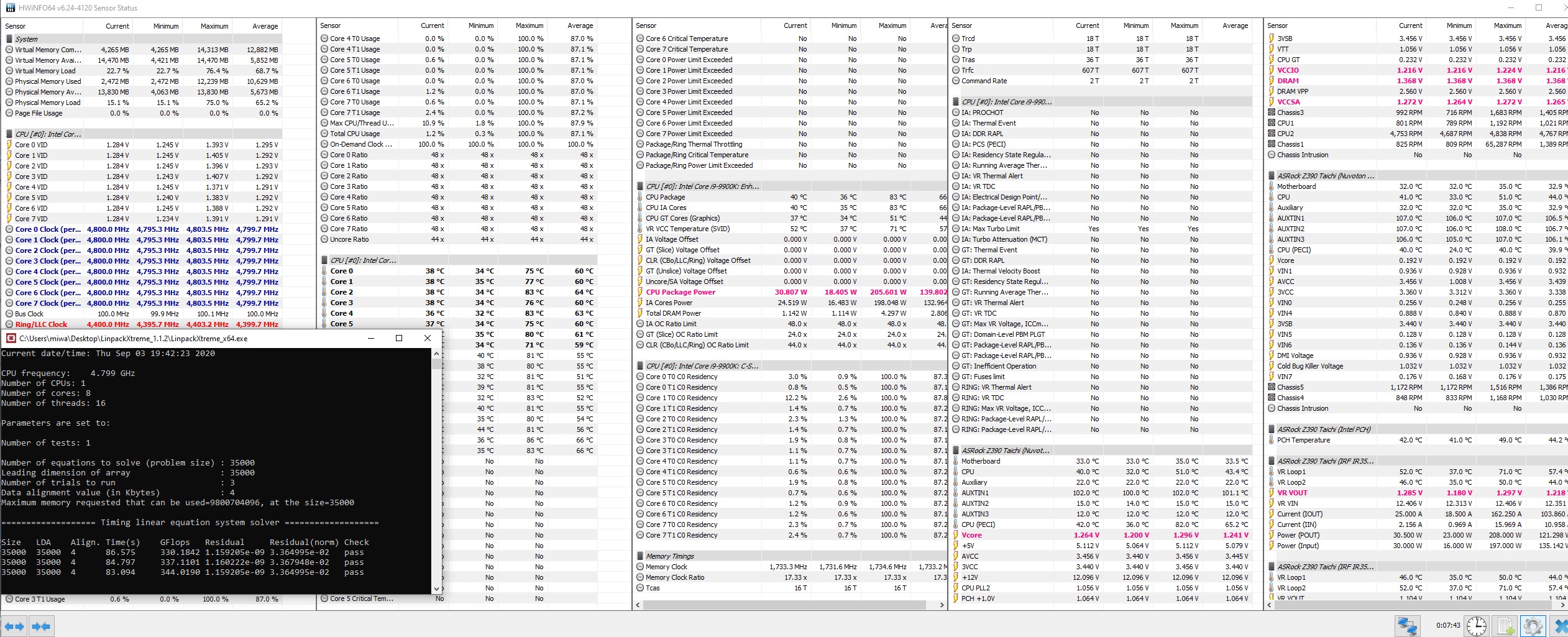Select the System sensor group header
Image resolution: width=1568 pixels, height=637 pixels.
tap(142, 39)
